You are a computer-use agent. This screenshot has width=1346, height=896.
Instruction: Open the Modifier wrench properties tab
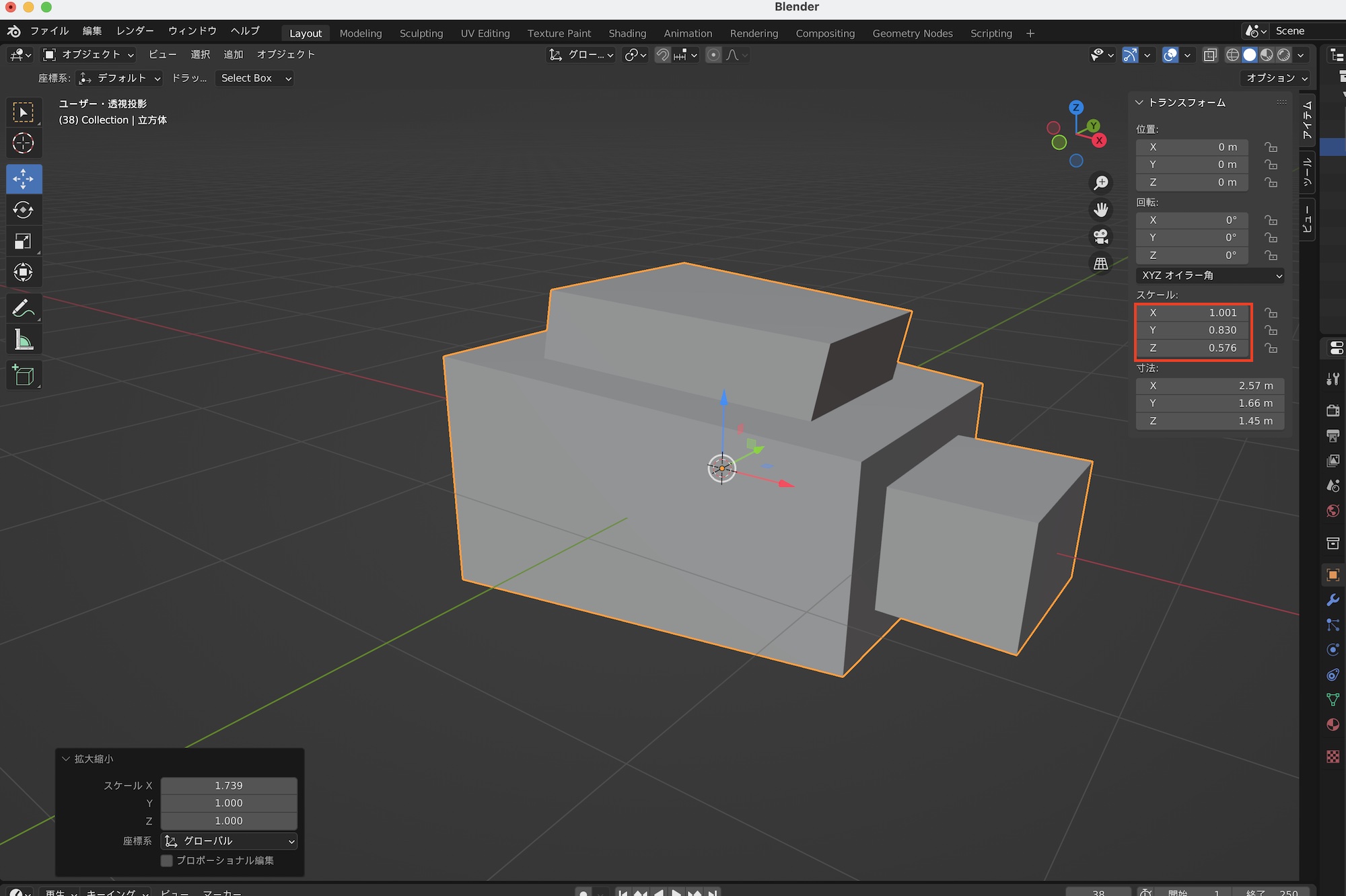[x=1333, y=600]
